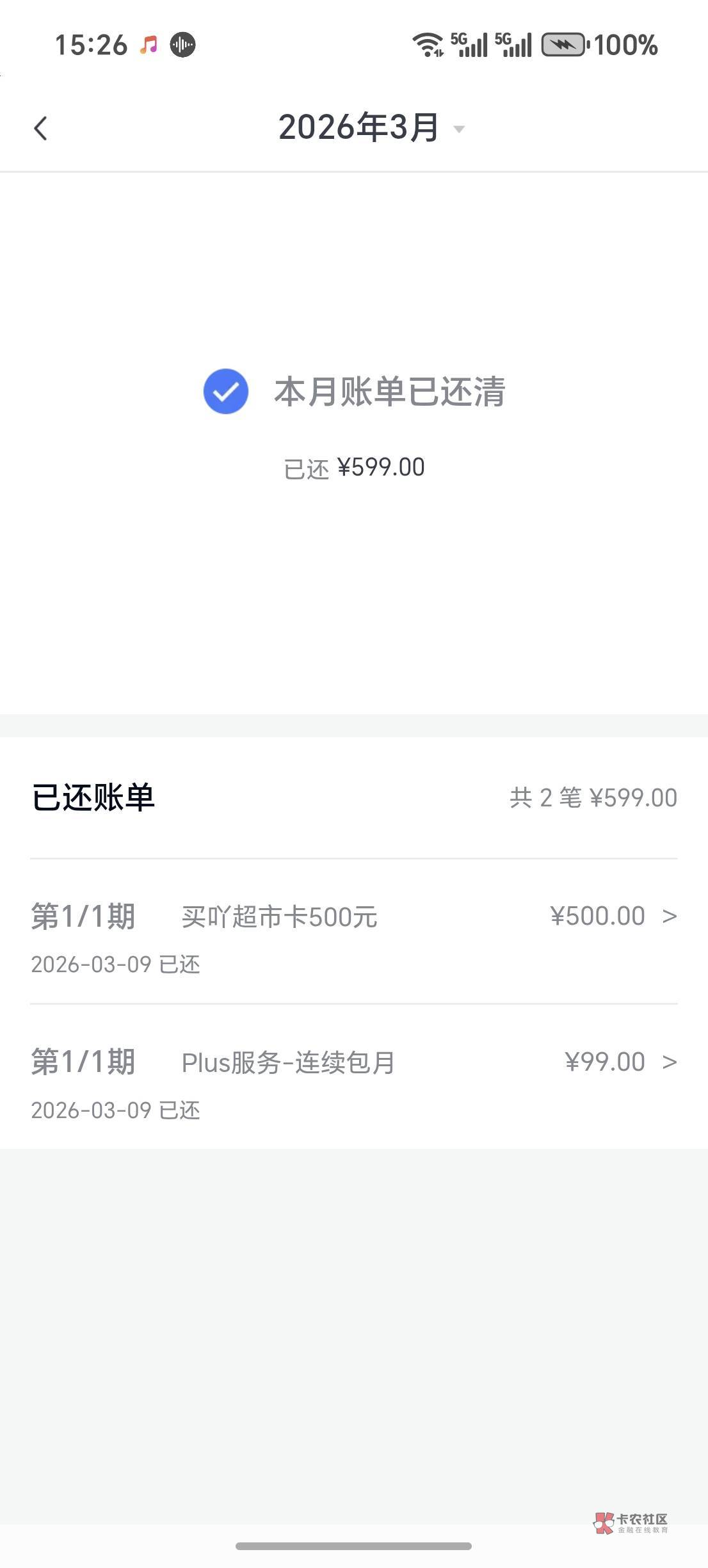Open the 买吖超市卡500元 bill entry

coord(279,916)
